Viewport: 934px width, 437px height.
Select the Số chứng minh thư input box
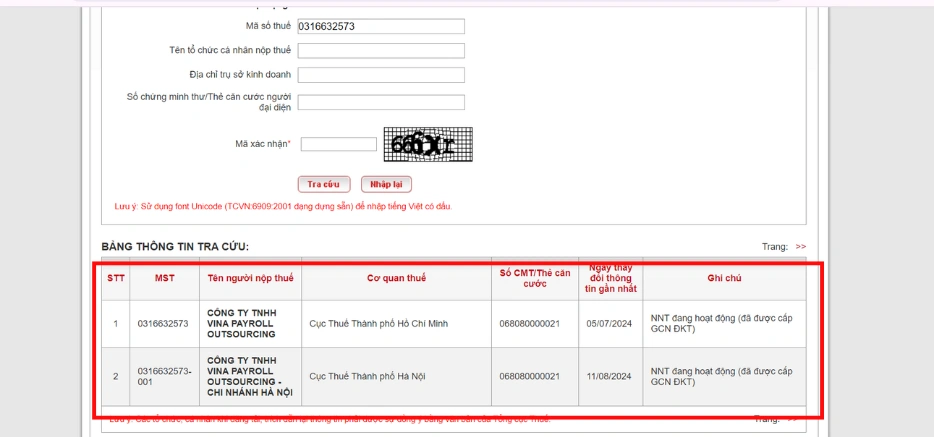pos(381,102)
